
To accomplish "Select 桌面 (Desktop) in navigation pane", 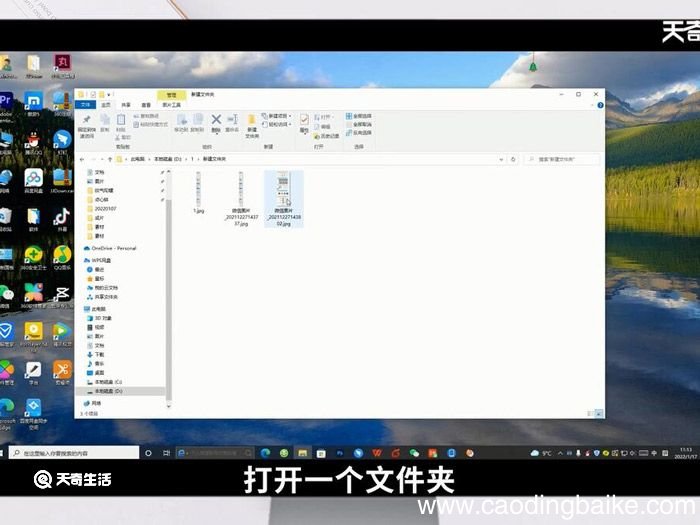I will [96, 373].
